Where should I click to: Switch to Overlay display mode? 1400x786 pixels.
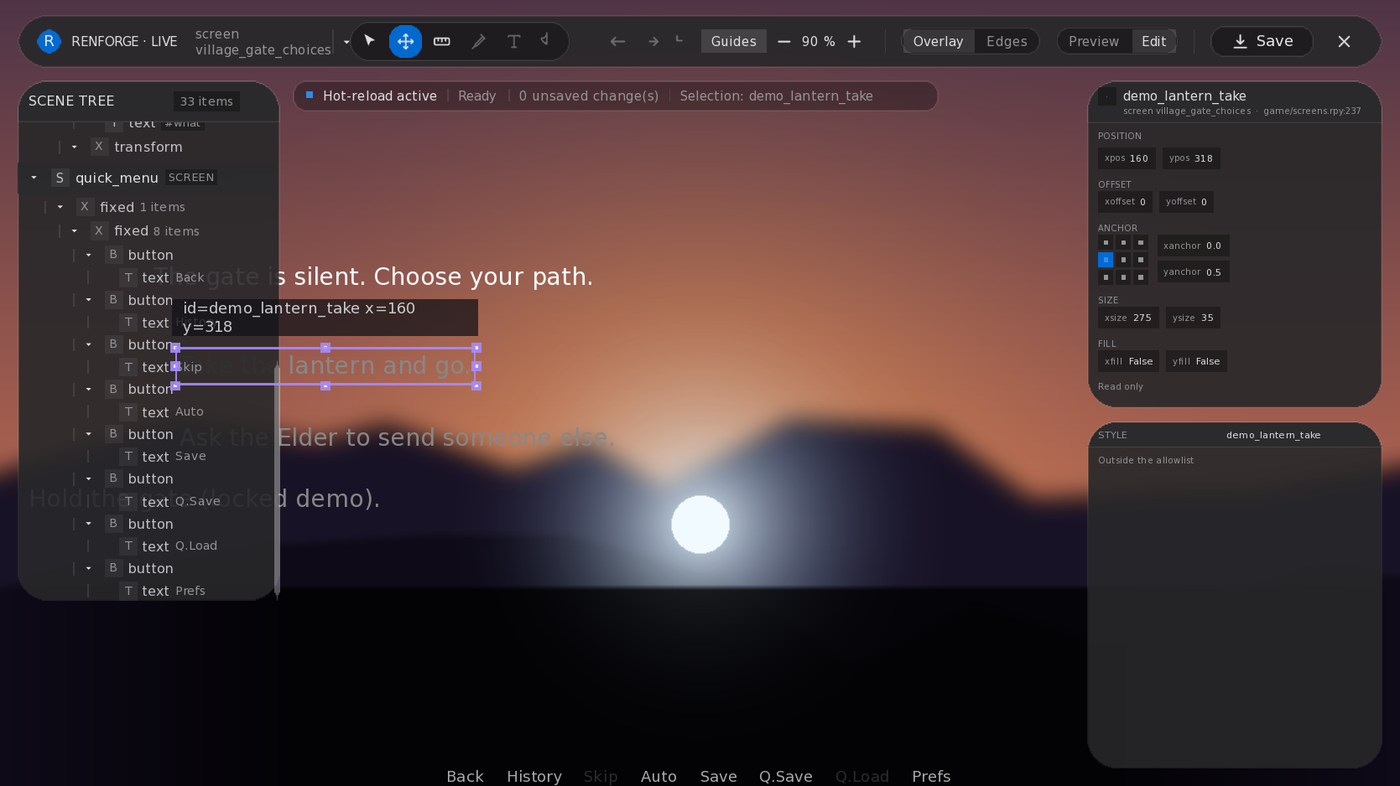(938, 41)
